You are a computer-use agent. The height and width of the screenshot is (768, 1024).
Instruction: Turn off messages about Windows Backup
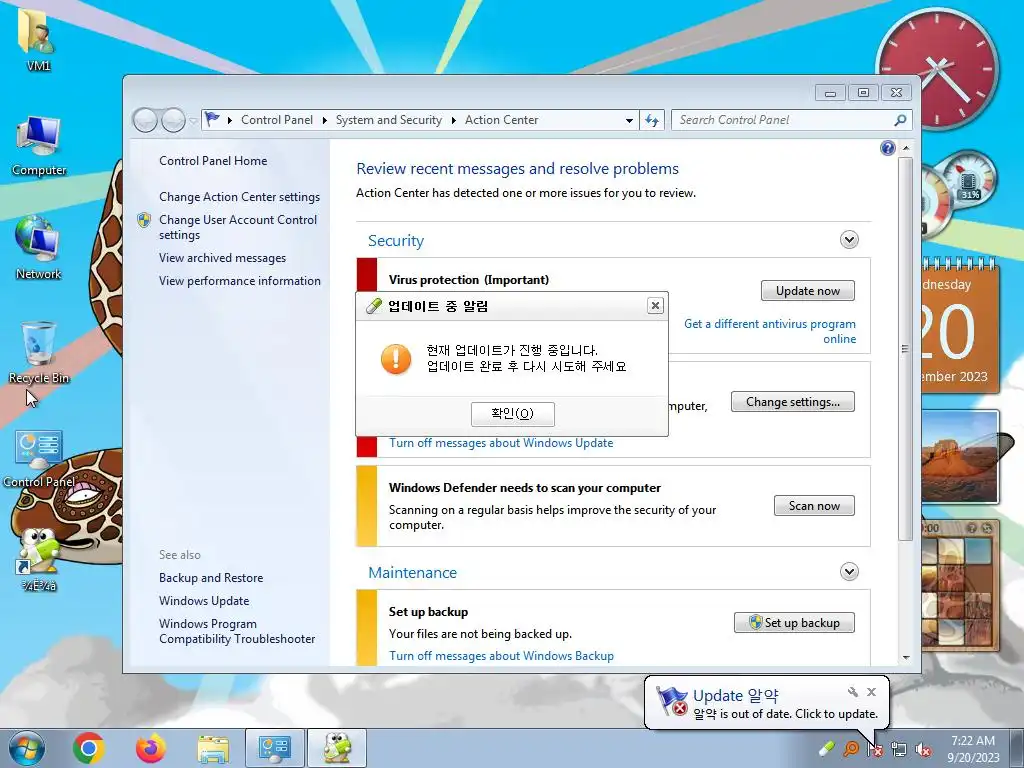click(502, 656)
